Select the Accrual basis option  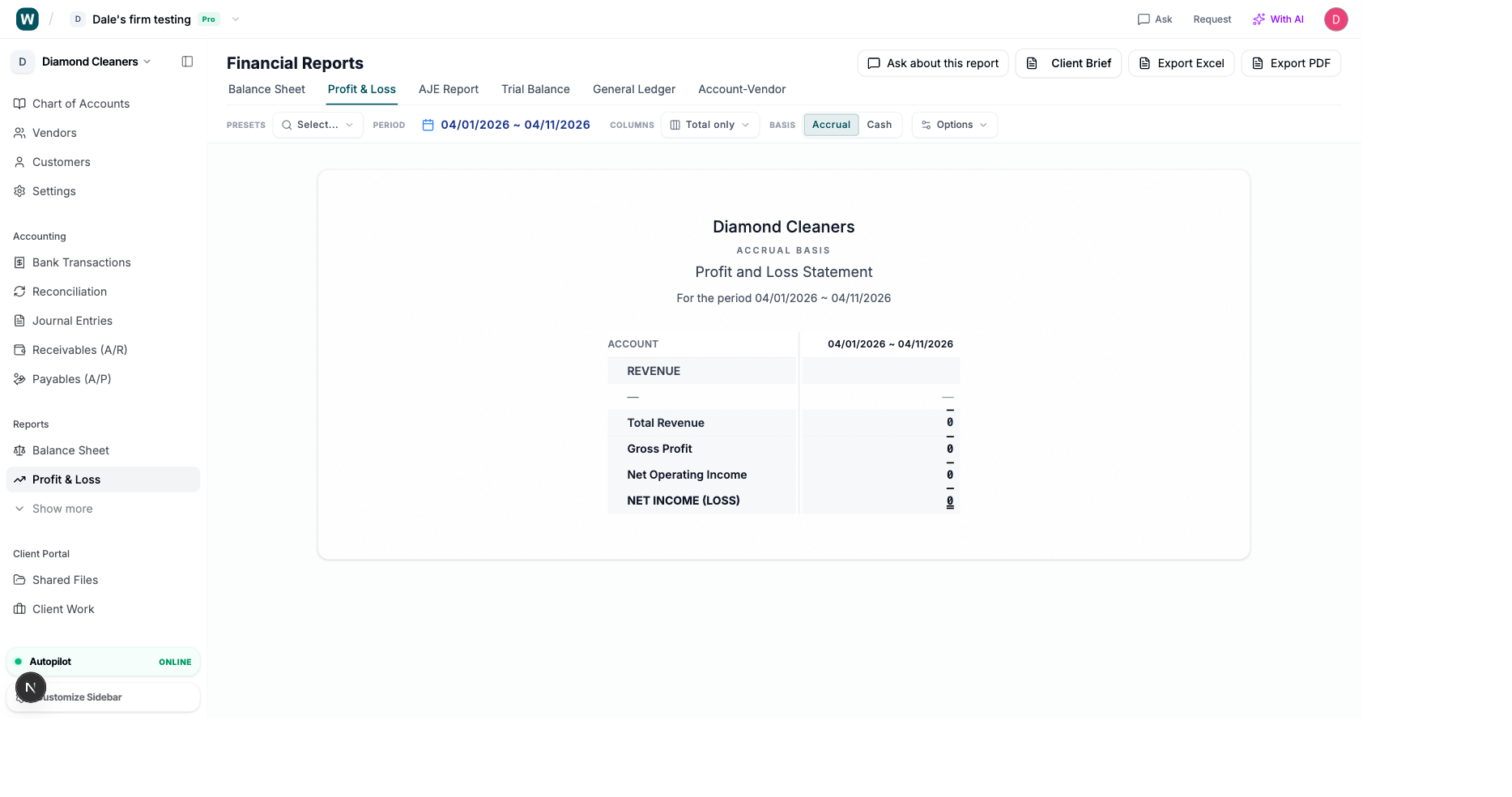(x=831, y=125)
